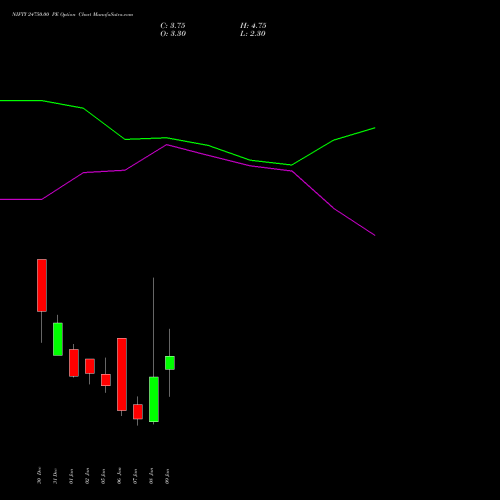Click the NIFTY 24750.00 PE Option chart title
This screenshot has width=500, height=500.
(x=72, y=14)
